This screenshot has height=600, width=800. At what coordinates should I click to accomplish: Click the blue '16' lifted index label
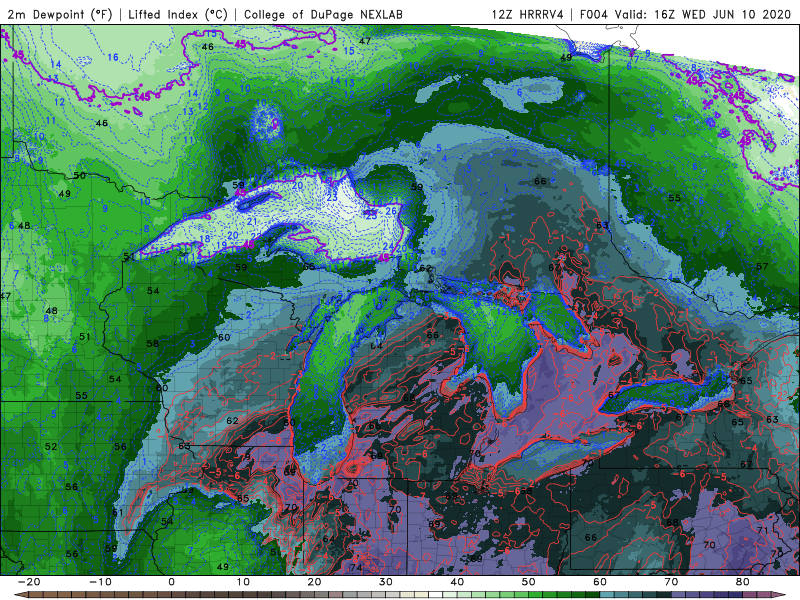coord(113,57)
